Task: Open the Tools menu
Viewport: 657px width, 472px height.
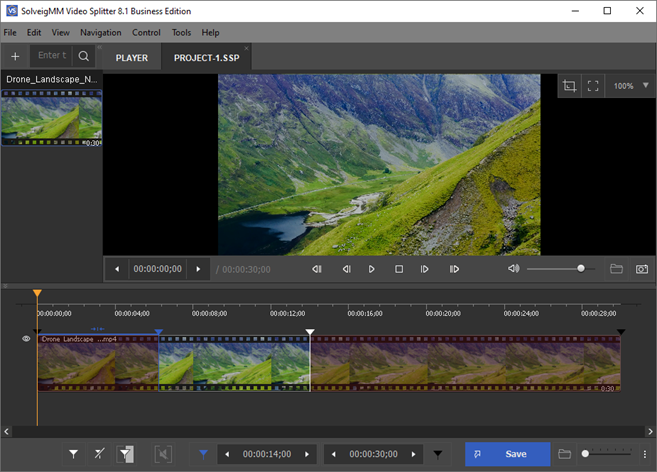Action: [x=181, y=32]
